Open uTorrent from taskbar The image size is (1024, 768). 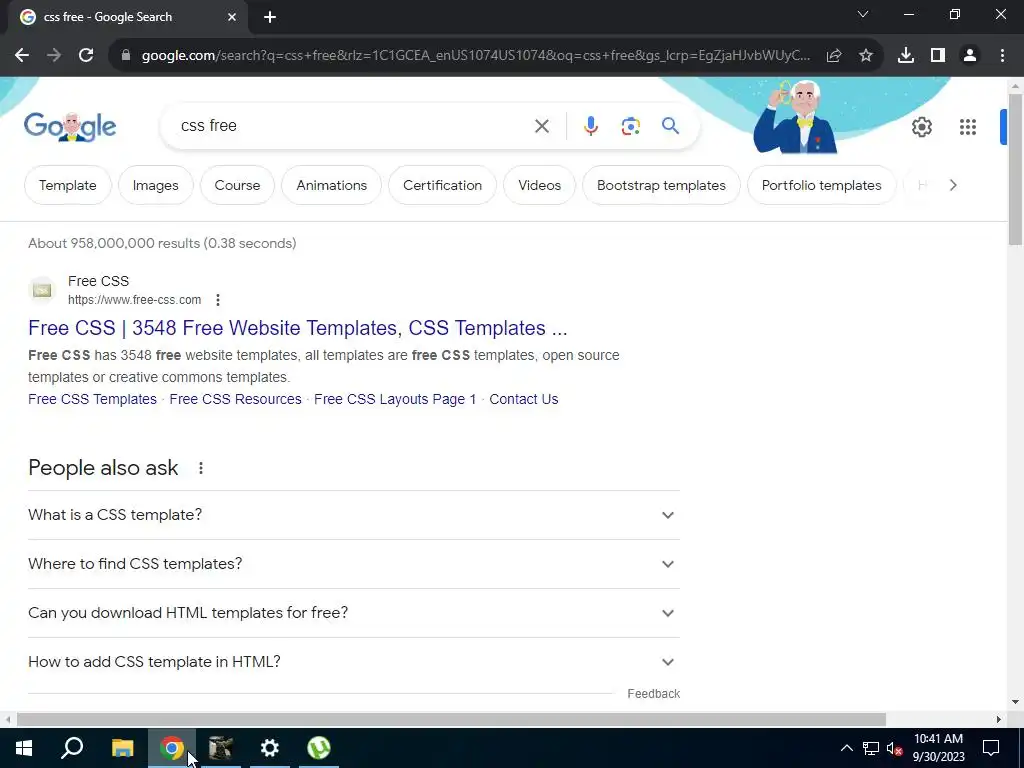click(319, 748)
